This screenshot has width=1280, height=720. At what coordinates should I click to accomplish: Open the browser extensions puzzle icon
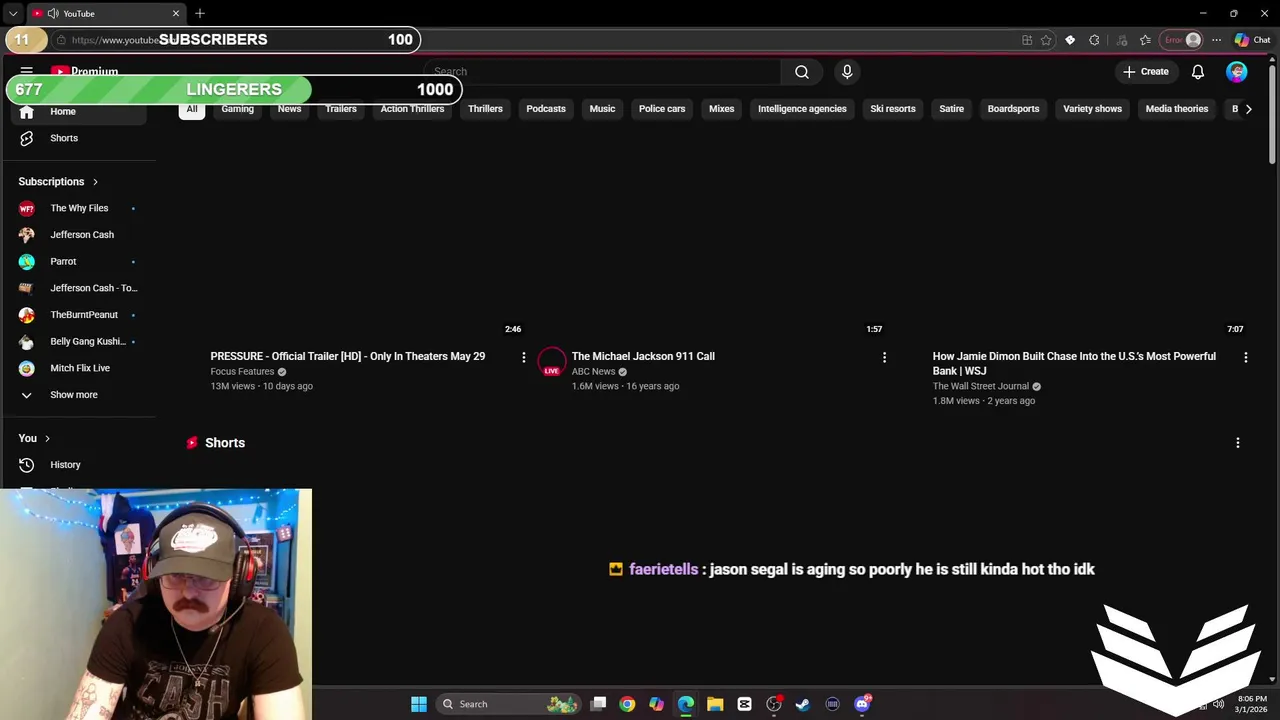point(1094,40)
